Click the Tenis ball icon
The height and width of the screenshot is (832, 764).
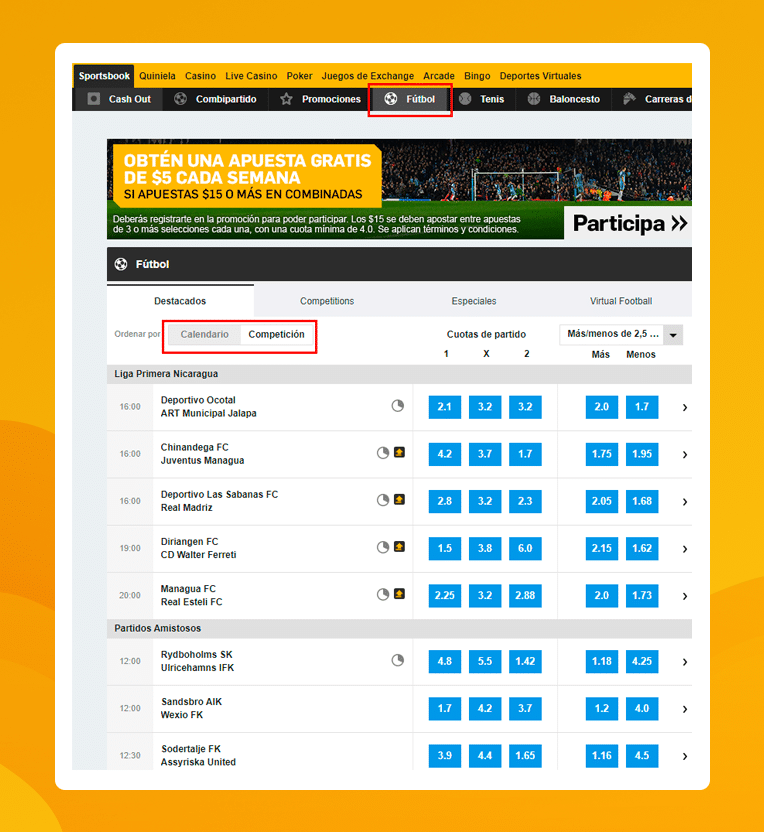click(465, 99)
